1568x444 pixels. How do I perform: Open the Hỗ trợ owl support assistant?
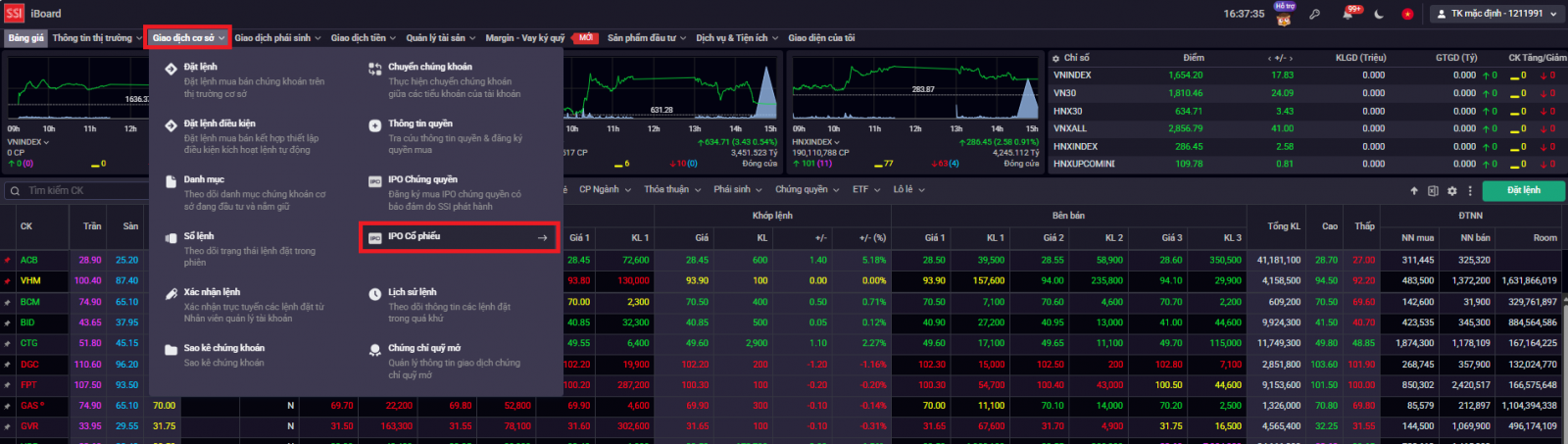click(x=1284, y=14)
